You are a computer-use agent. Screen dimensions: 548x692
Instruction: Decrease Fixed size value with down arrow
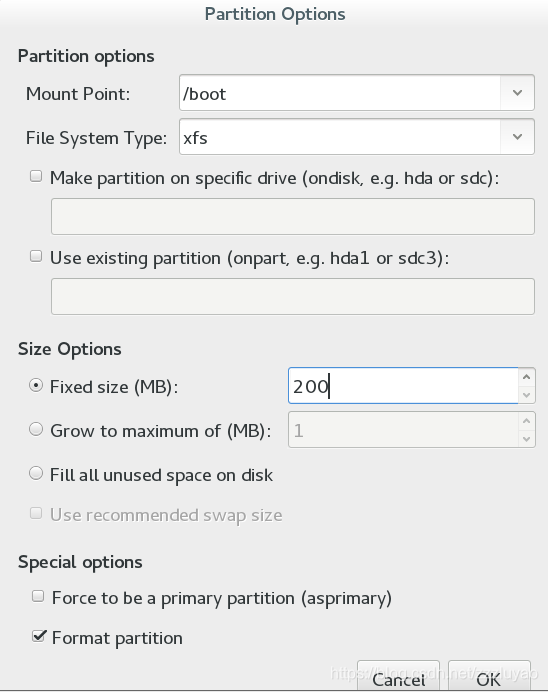526,395
